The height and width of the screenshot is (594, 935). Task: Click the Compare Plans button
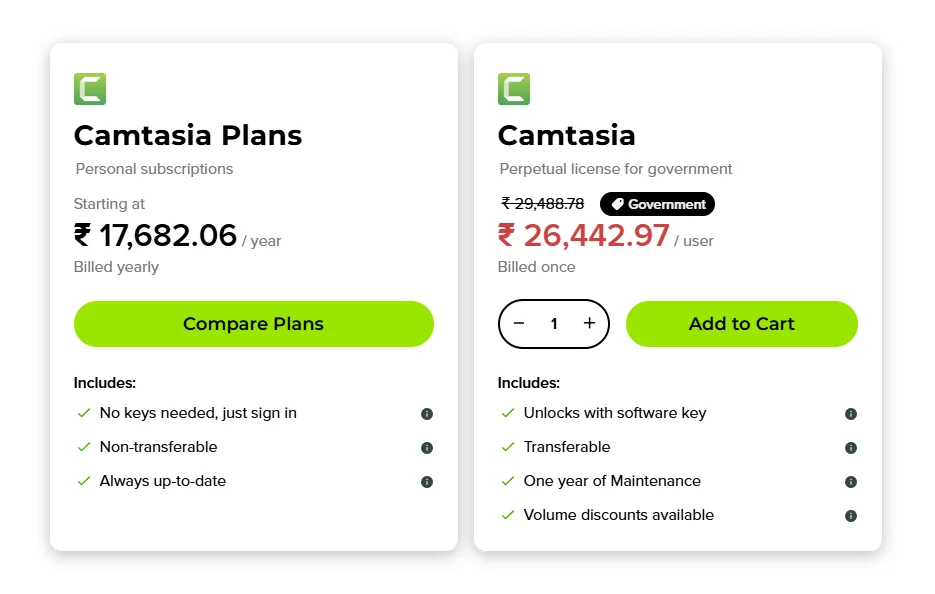pos(253,324)
